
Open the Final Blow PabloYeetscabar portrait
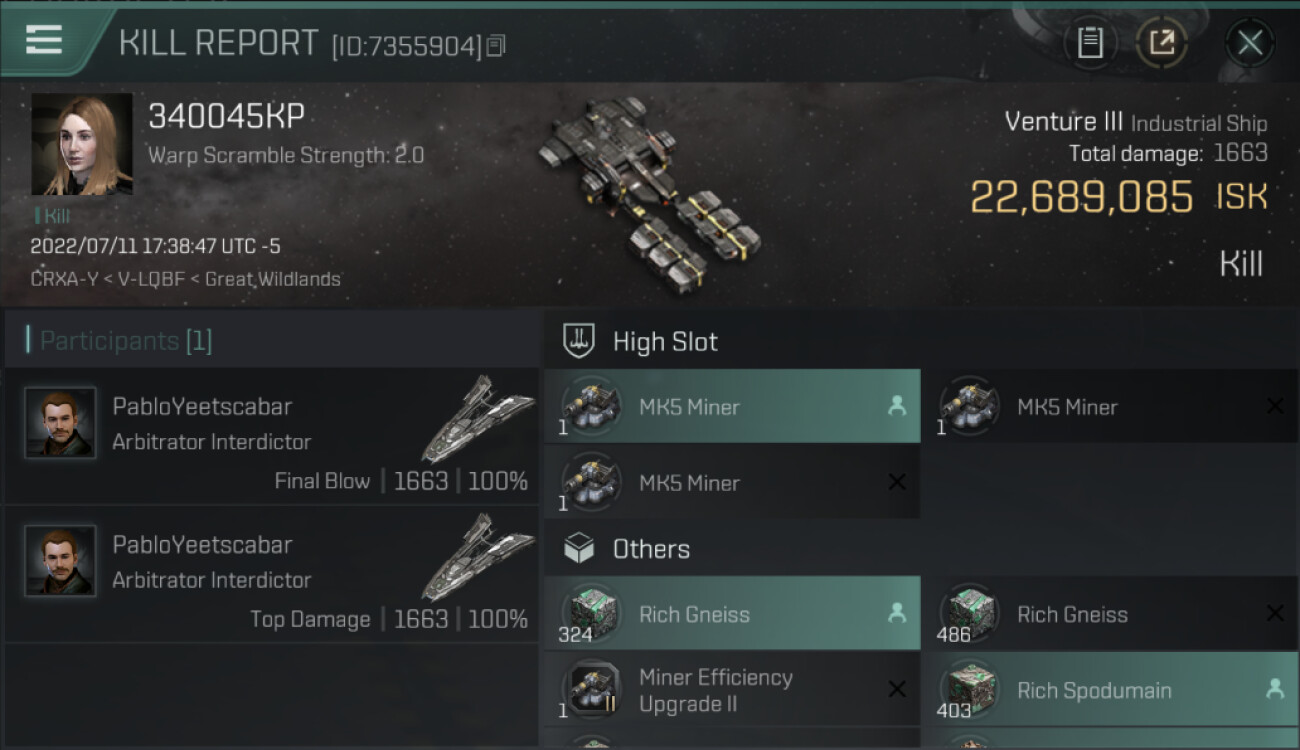pyautogui.click(x=61, y=423)
